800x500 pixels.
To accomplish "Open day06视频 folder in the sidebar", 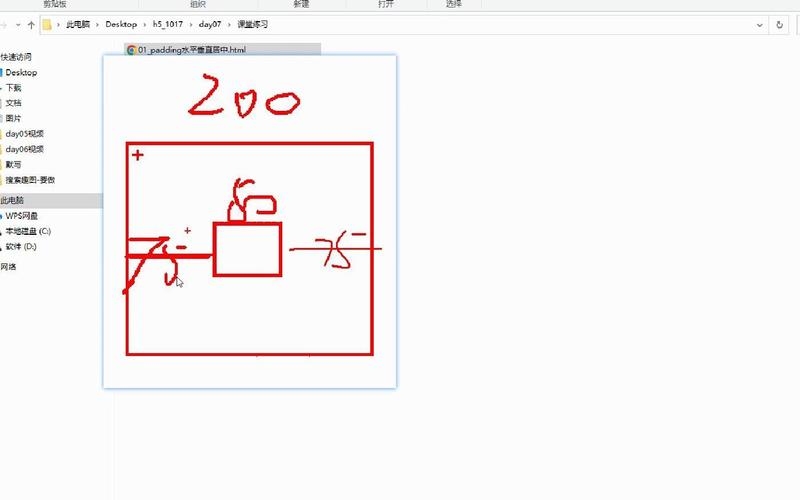I will click(24, 149).
